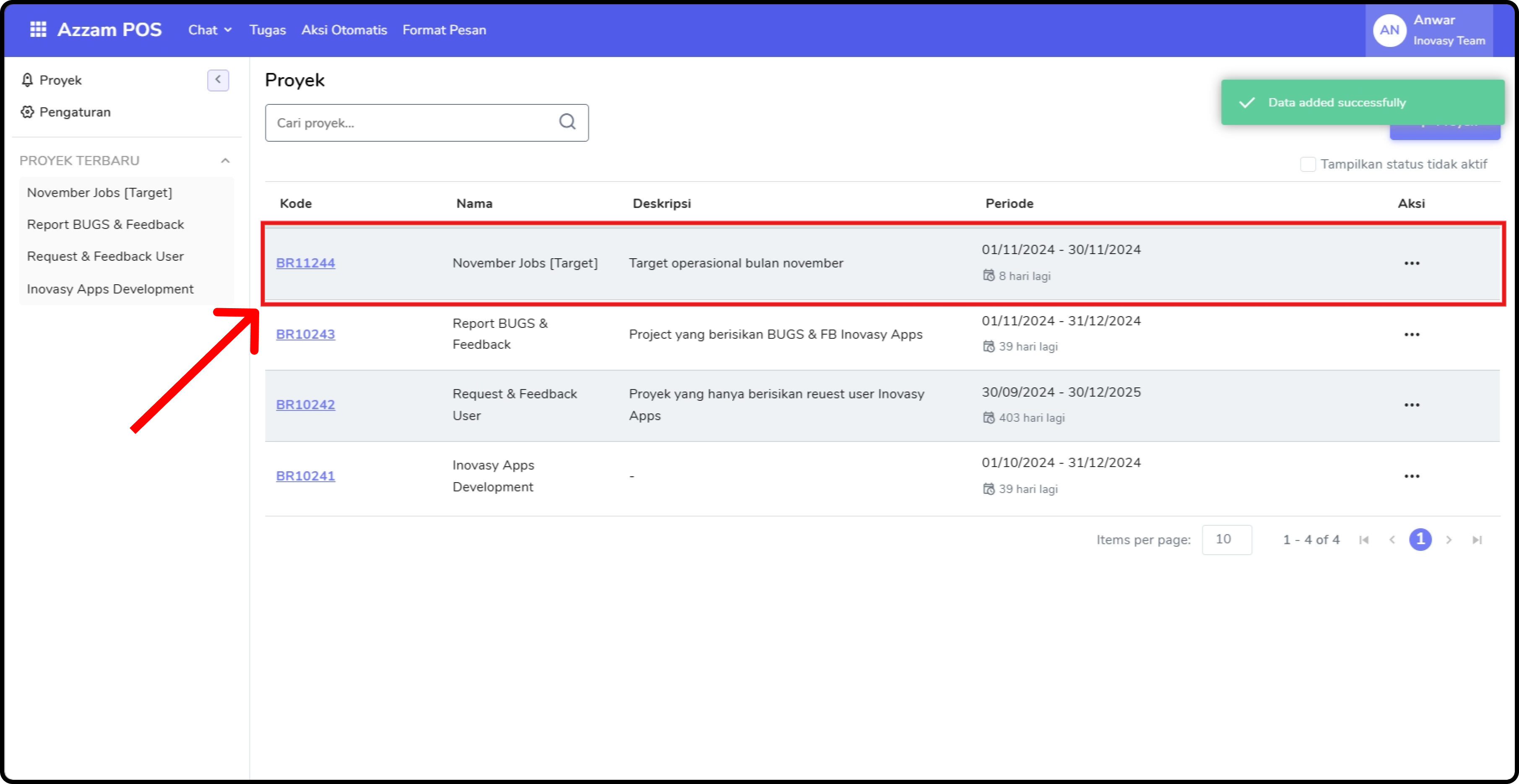
Task: Enable Tampilkan status tidak aktif checkbox
Action: pos(1307,164)
